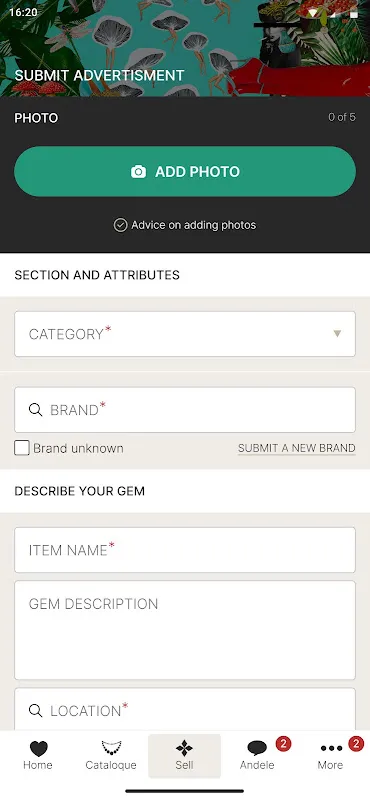Focus the Brand search field
This screenshot has height=800, width=370.
(185, 410)
